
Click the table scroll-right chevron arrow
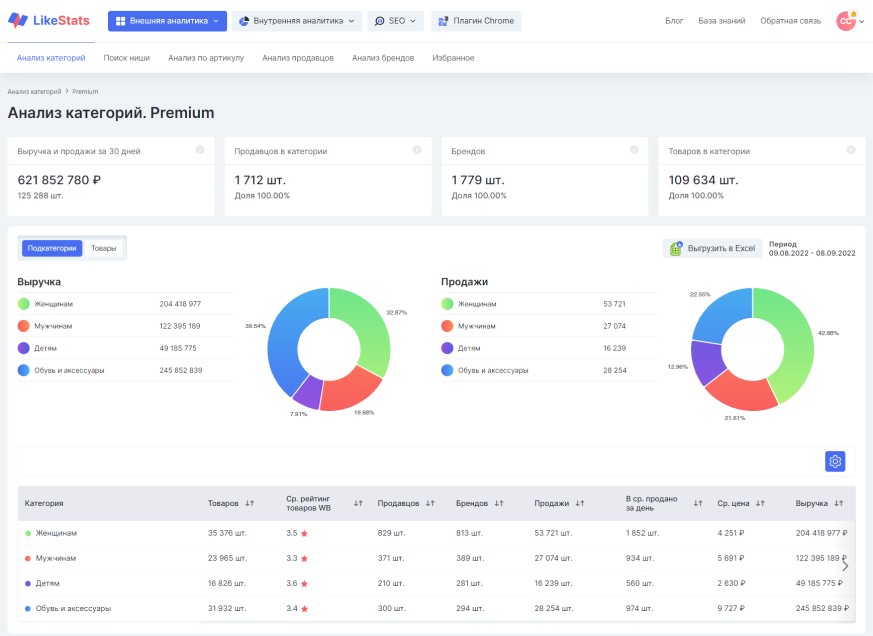tap(845, 566)
